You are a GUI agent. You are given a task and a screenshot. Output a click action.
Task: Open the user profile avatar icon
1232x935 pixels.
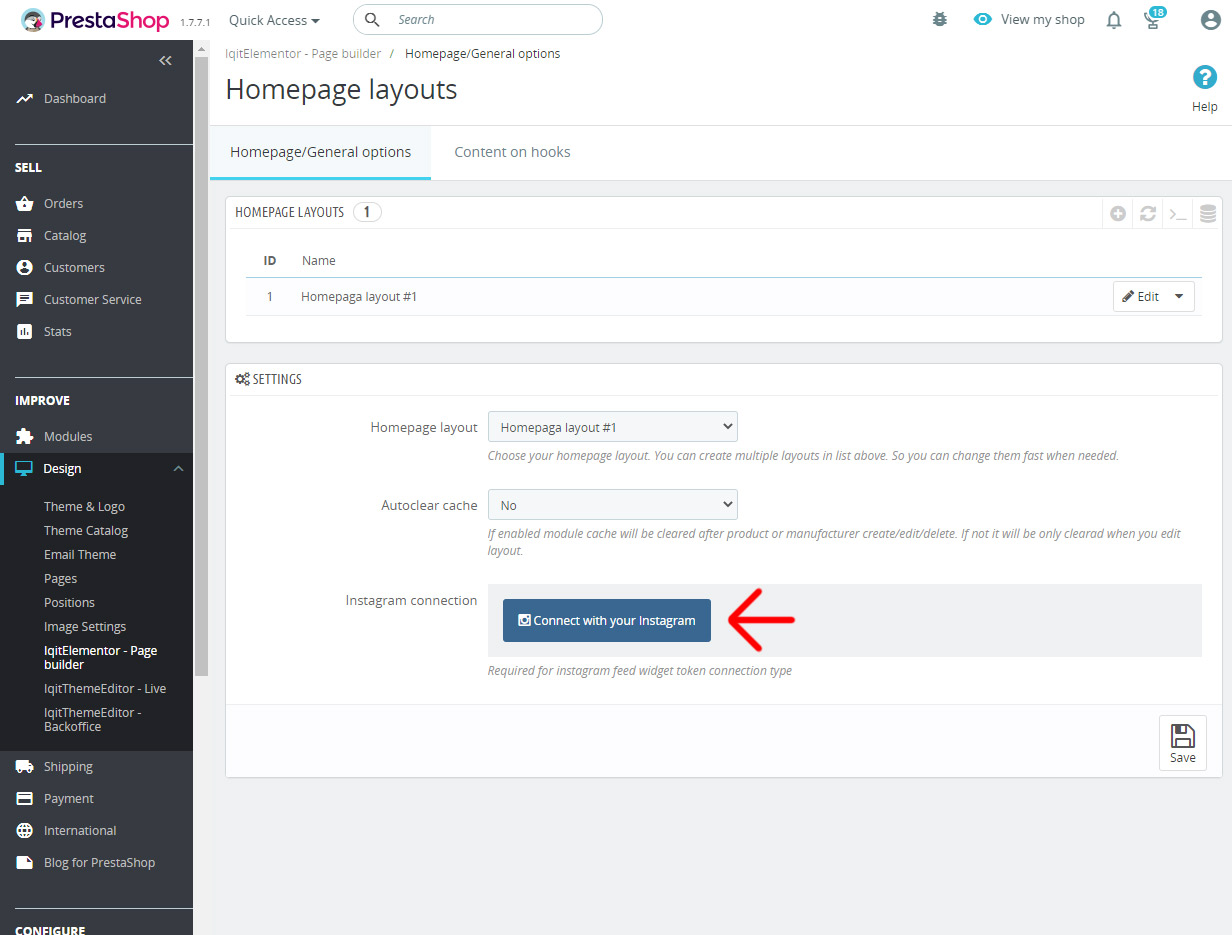click(1210, 19)
